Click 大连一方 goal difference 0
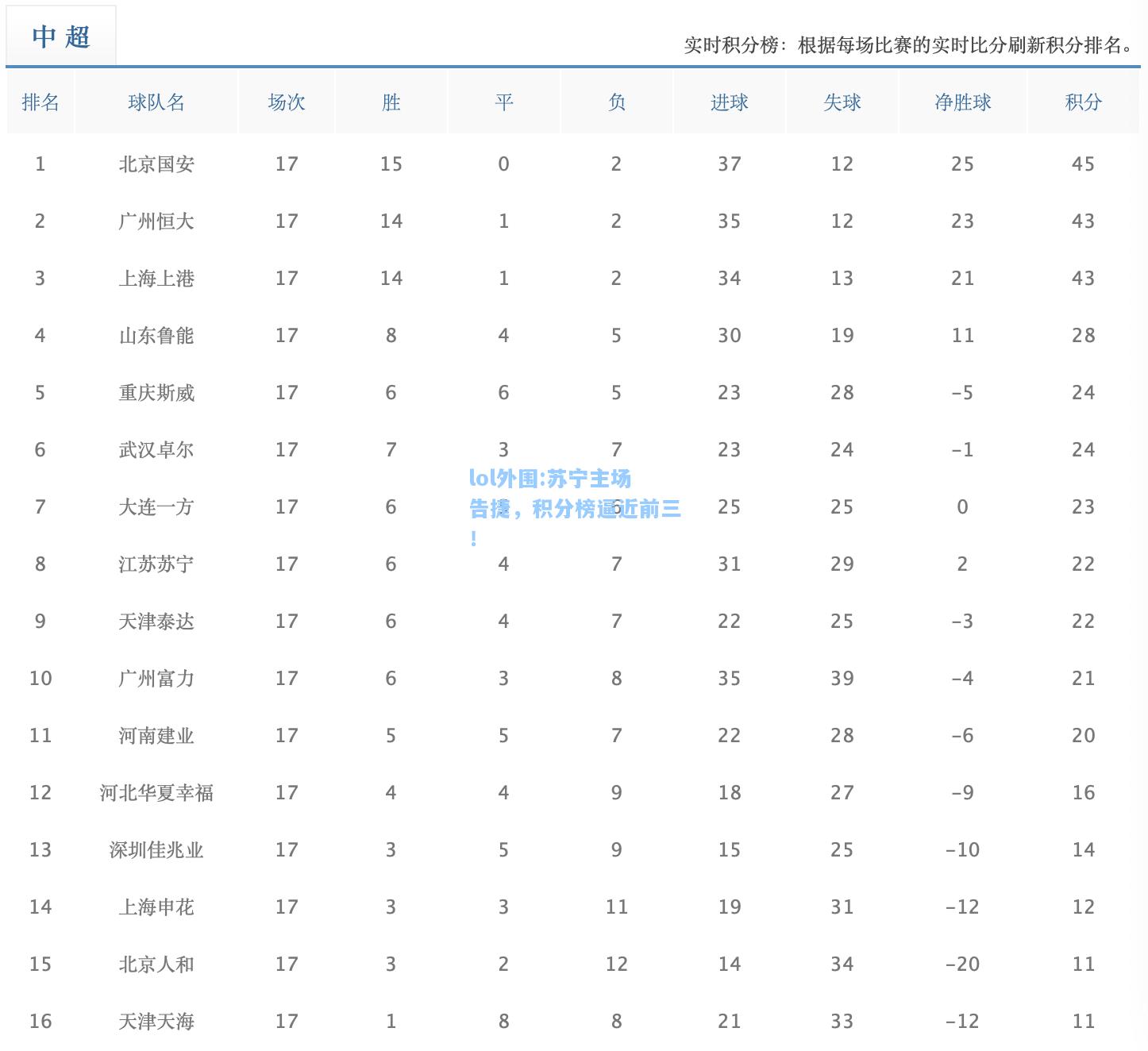The height and width of the screenshot is (1051, 1148). 963,507
